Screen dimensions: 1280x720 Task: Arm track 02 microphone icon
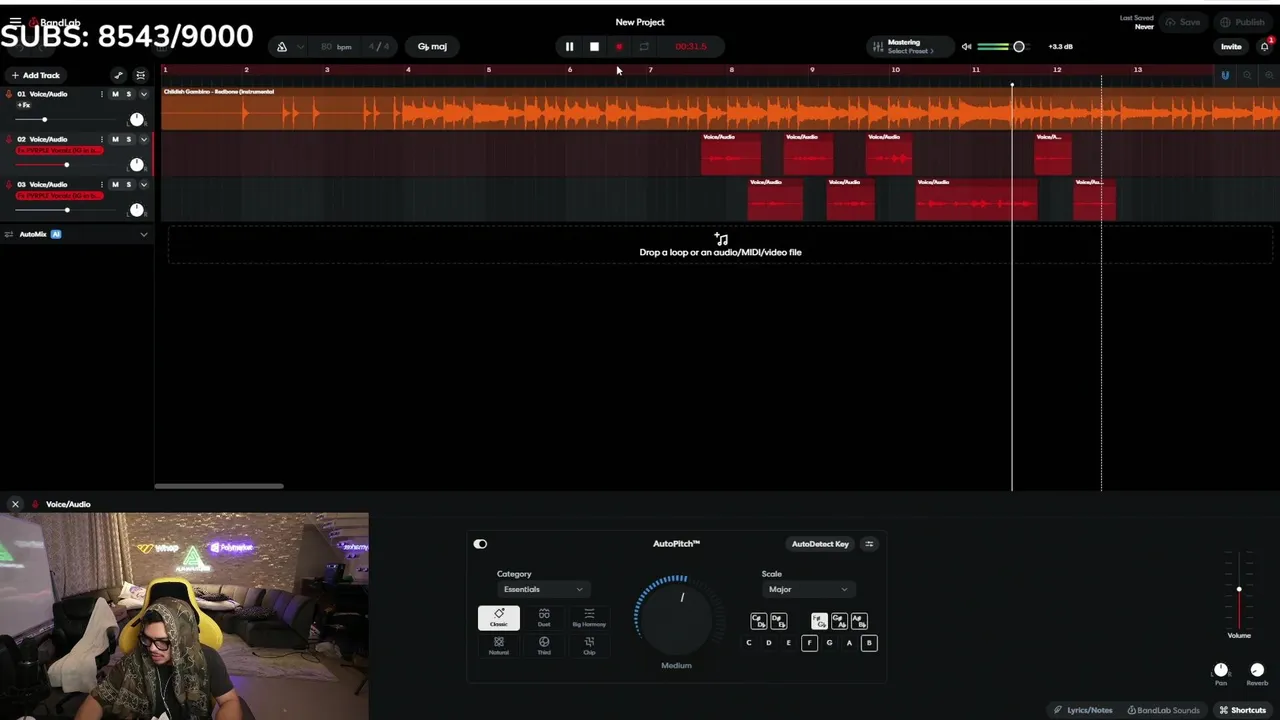pos(9,139)
